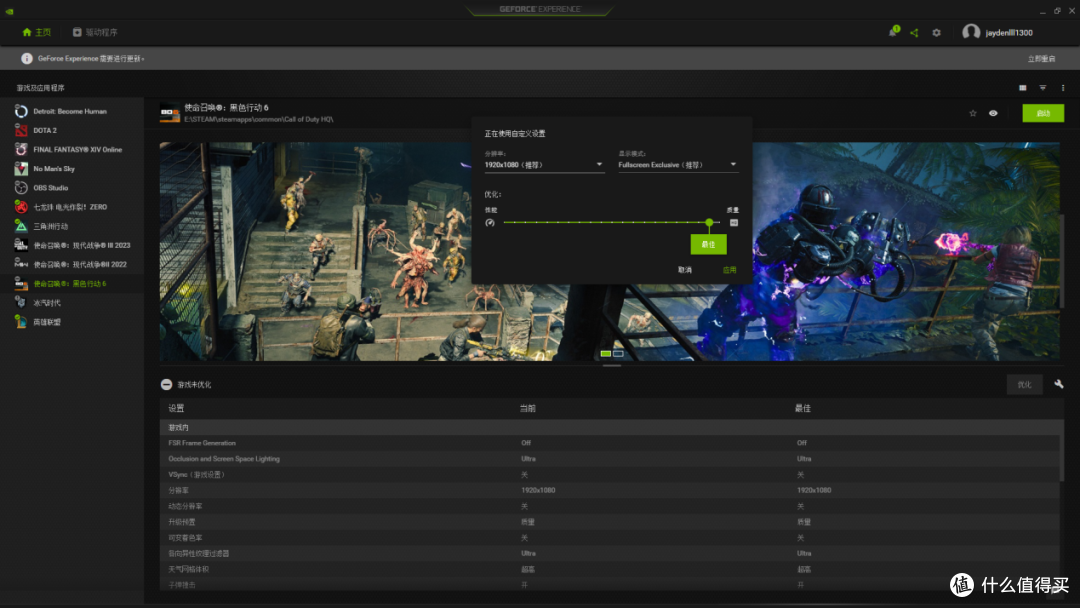This screenshot has width=1080, height=608.
Task: Go to the 主页 home tab
Action: tap(37, 32)
